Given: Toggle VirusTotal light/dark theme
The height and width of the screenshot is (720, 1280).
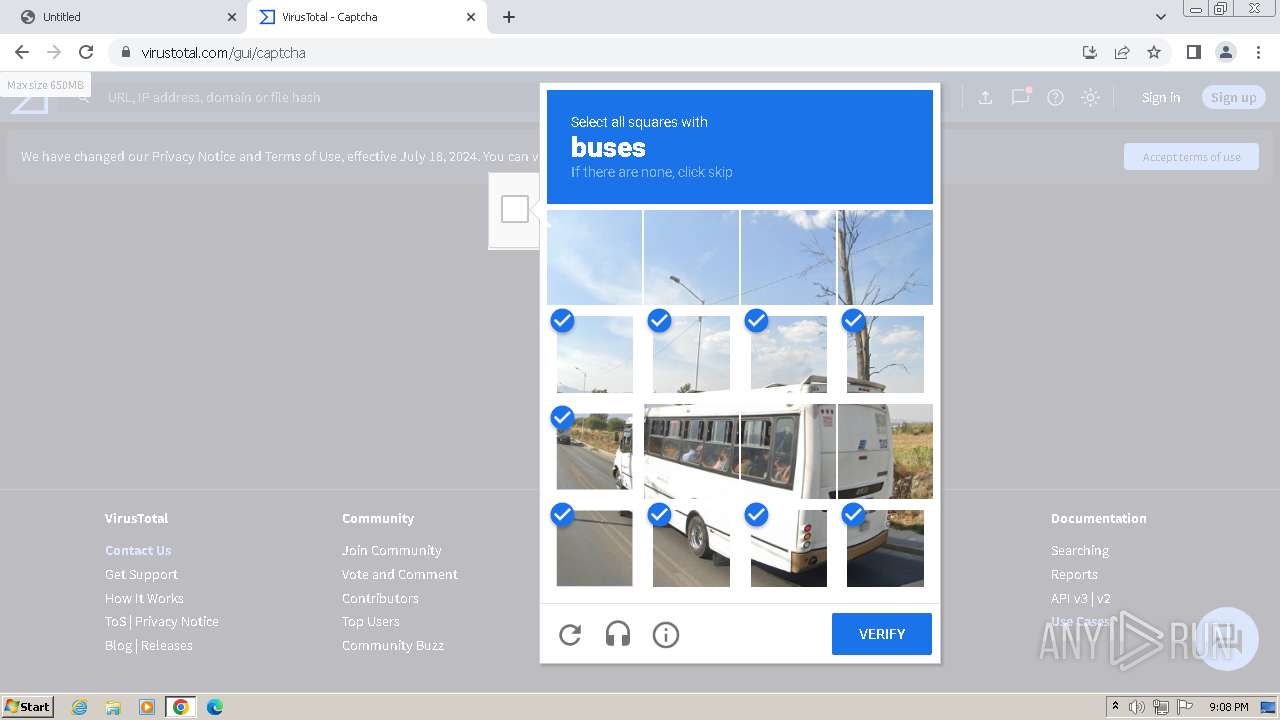Looking at the screenshot, I should pos(1090,97).
